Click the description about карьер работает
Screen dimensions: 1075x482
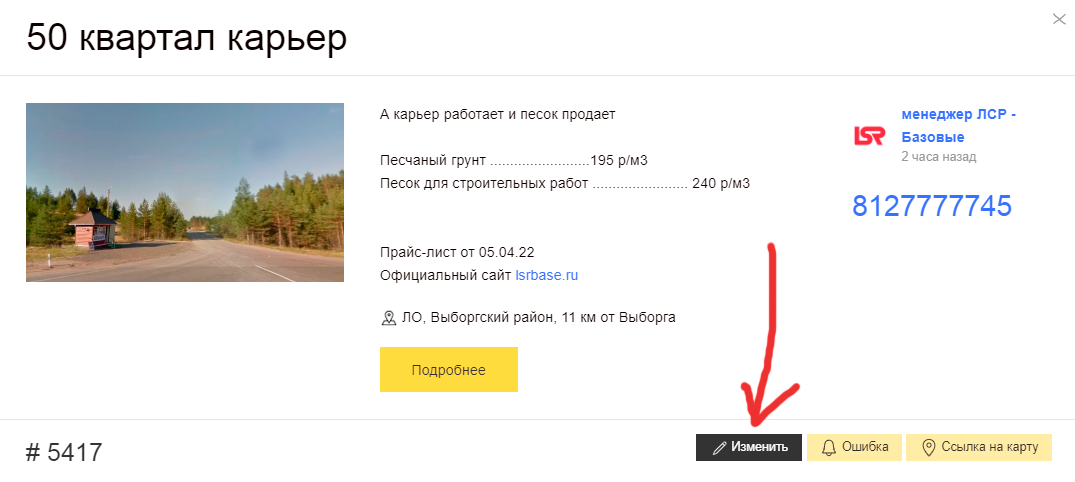498,114
